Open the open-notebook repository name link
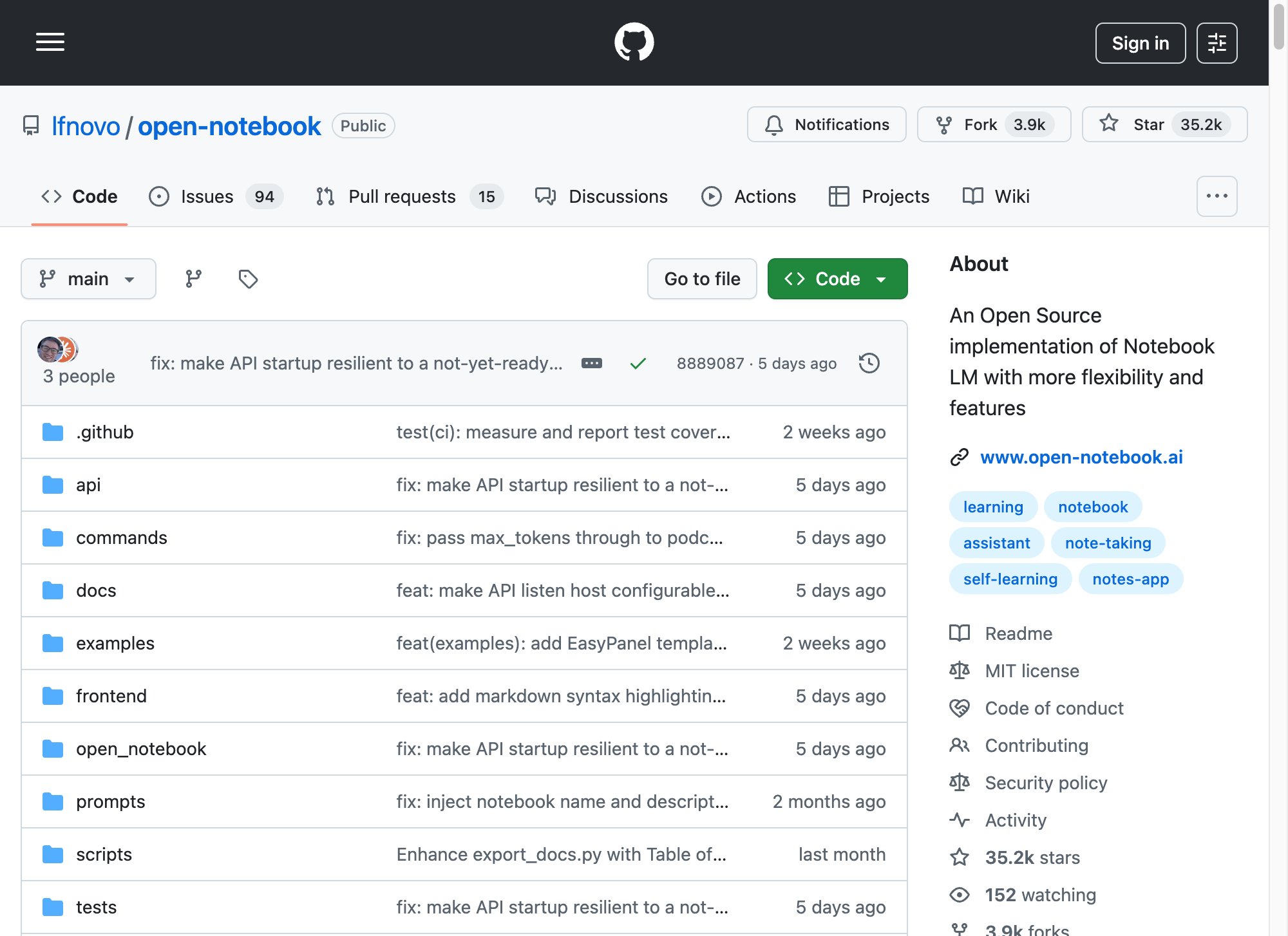 coord(229,126)
